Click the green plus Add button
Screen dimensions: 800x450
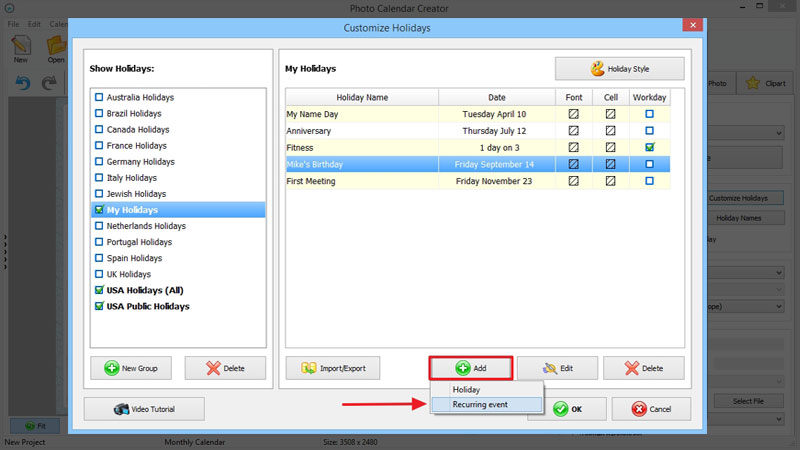coord(470,368)
